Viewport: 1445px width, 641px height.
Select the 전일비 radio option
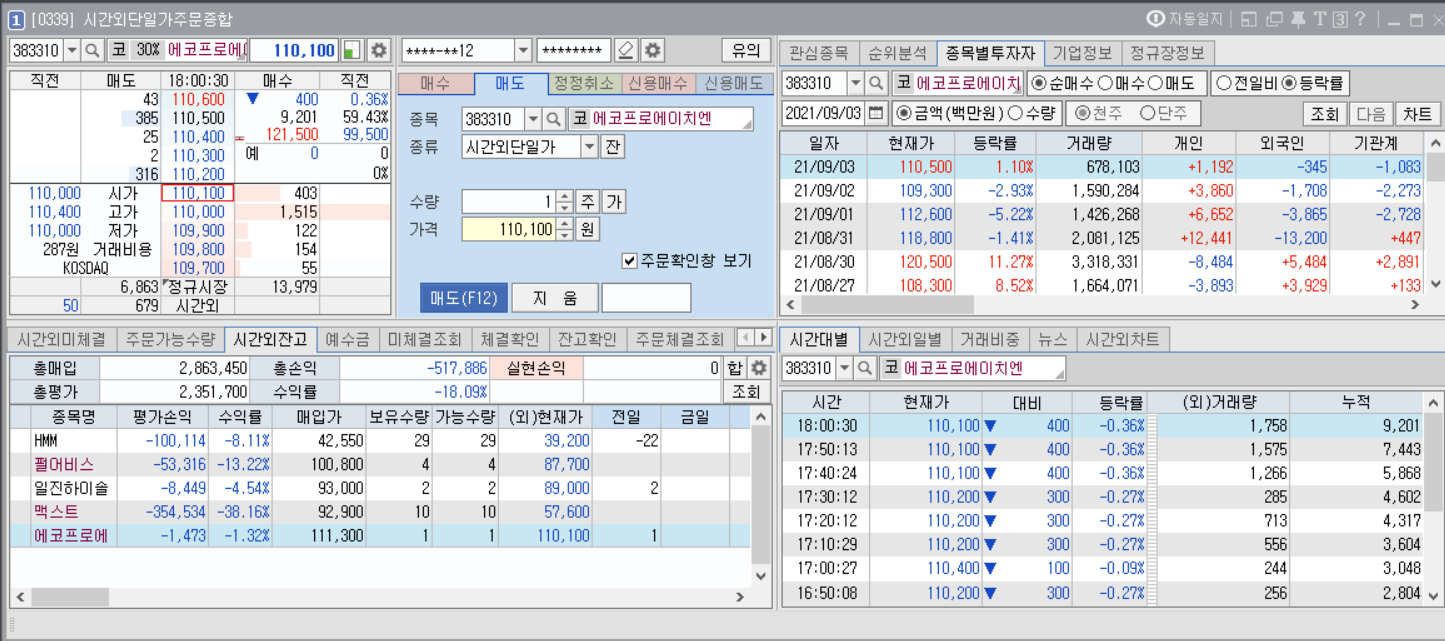pyautogui.click(x=1222, y=83)
